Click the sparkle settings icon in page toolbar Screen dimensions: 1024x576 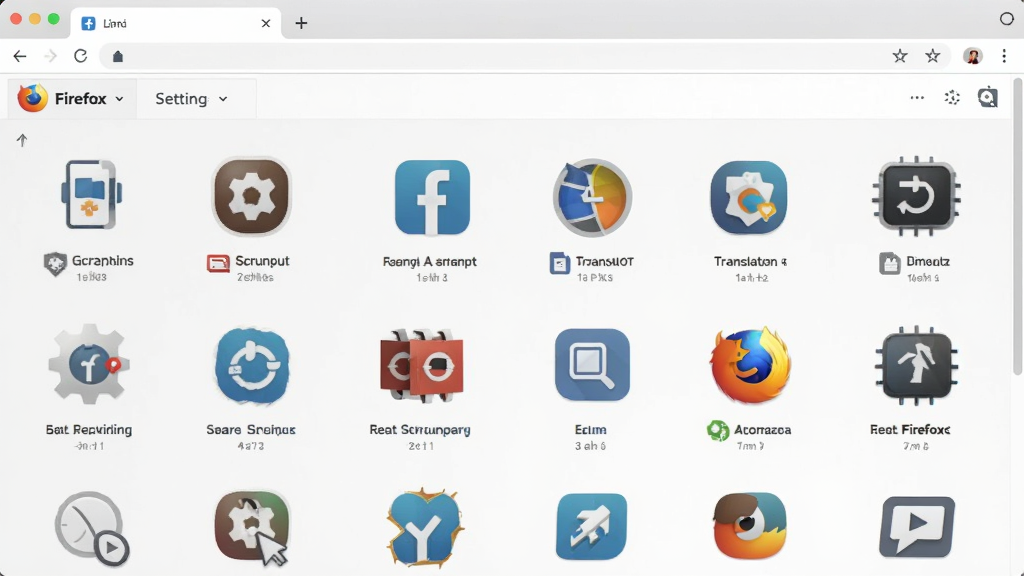pos(952,98)
